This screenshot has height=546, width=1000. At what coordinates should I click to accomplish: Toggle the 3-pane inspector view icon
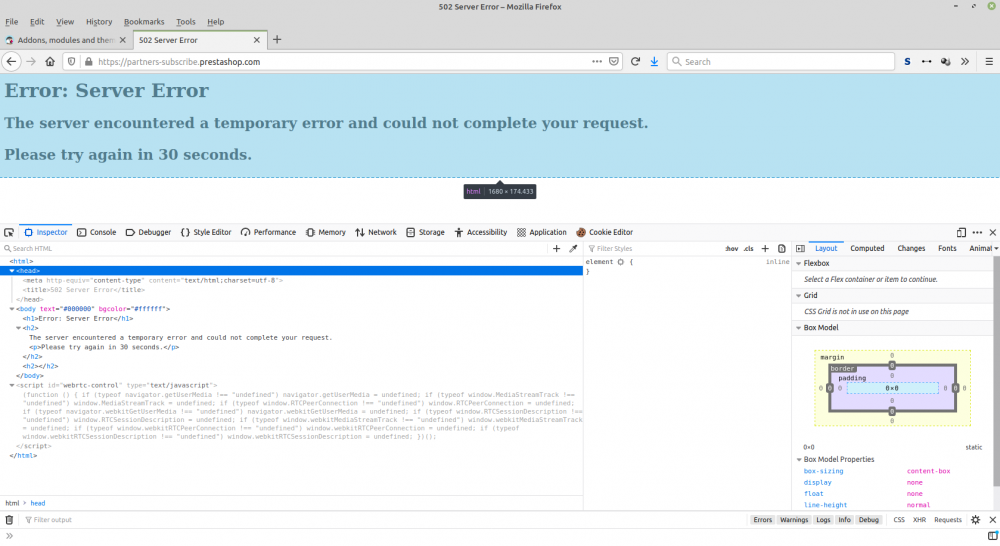pos(800,249)
